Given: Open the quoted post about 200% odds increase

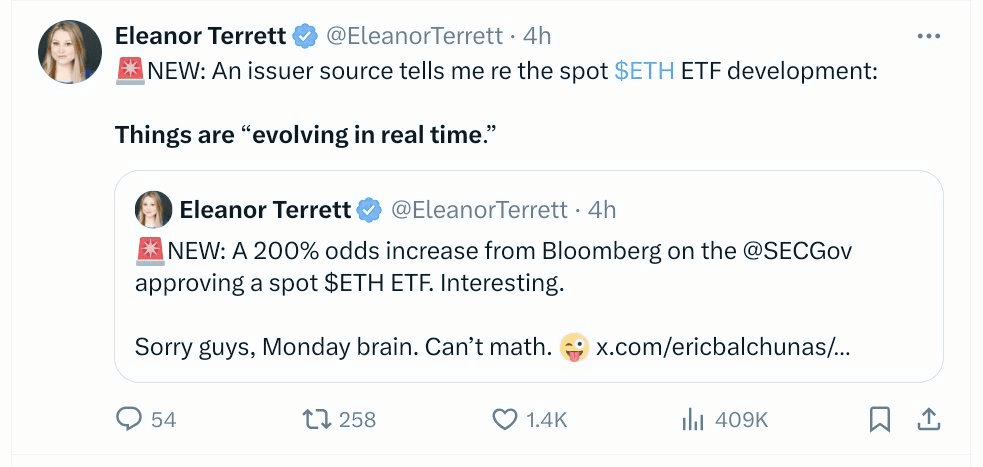Looking at the screenshot, I should click(528, 276).
